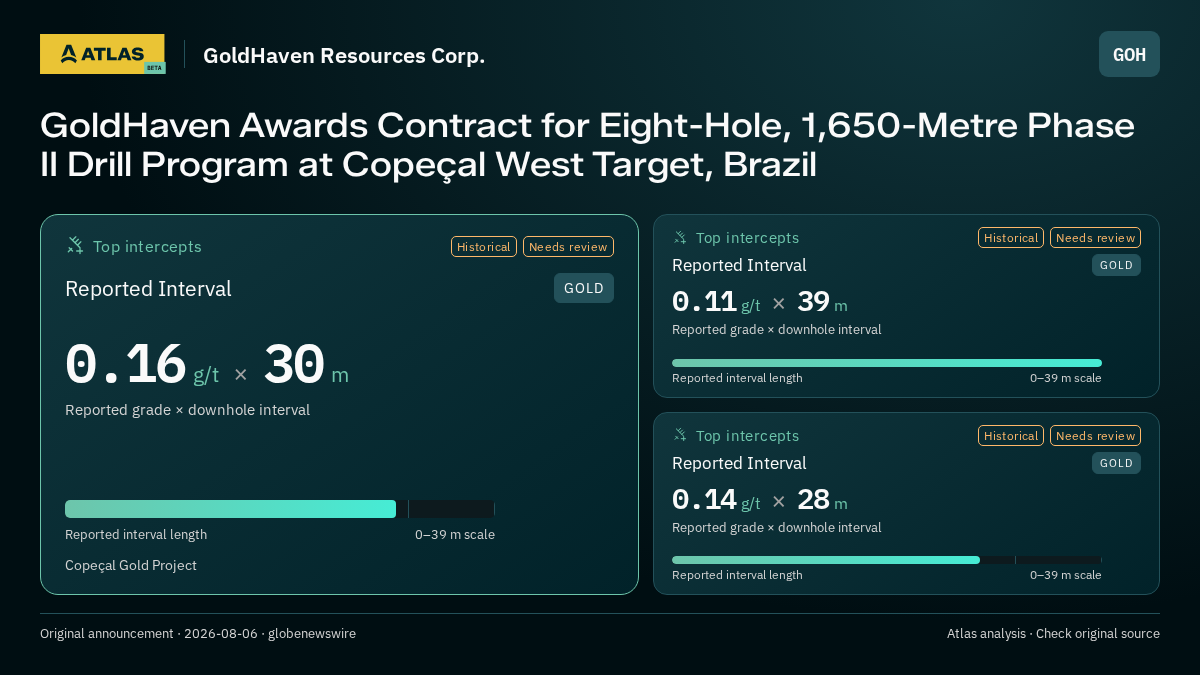Select the GoldHaven Resources Corp. company name
Screen dimensions: 1200x675
(x=344, y=56)
